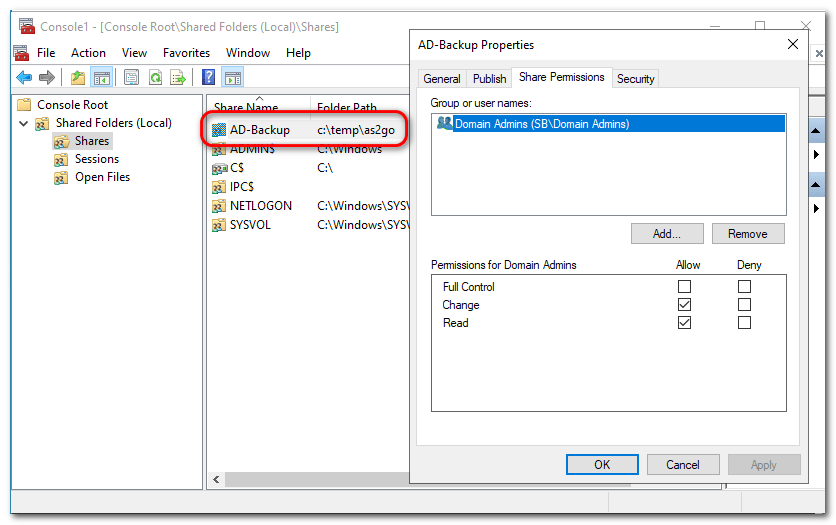This screenshot has height=525, width=836.
Task: Click the Up one level folder icon
Action: [x=78, y=77]
